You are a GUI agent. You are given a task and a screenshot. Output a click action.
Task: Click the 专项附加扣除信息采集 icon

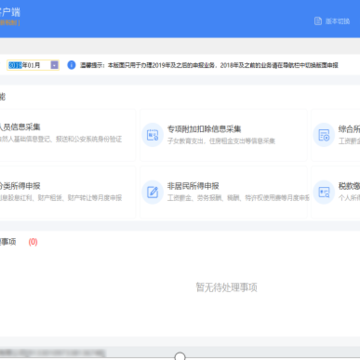(x=152, y=135)
